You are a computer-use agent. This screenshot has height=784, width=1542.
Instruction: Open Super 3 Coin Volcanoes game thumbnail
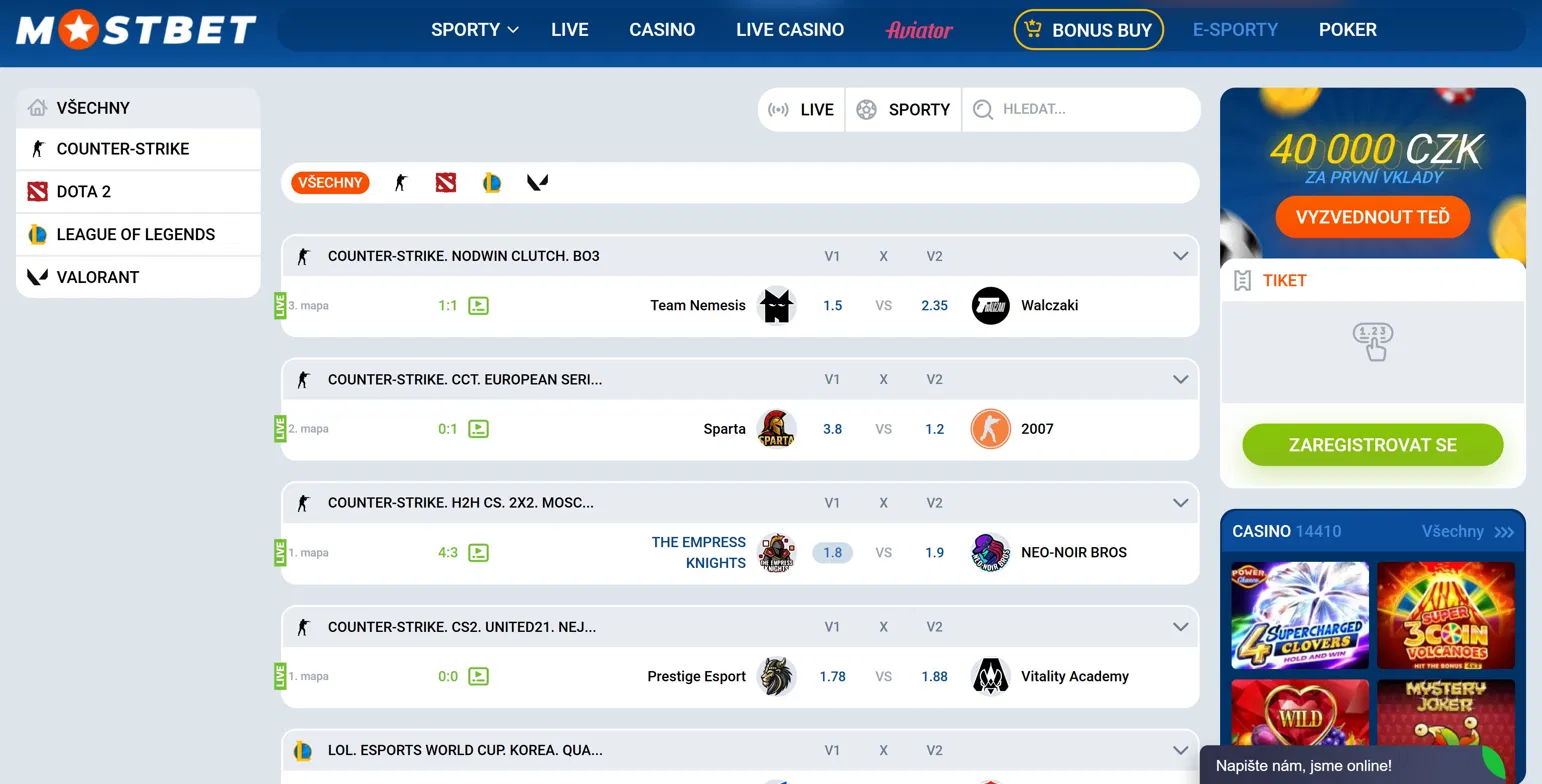pos(1446,616)
